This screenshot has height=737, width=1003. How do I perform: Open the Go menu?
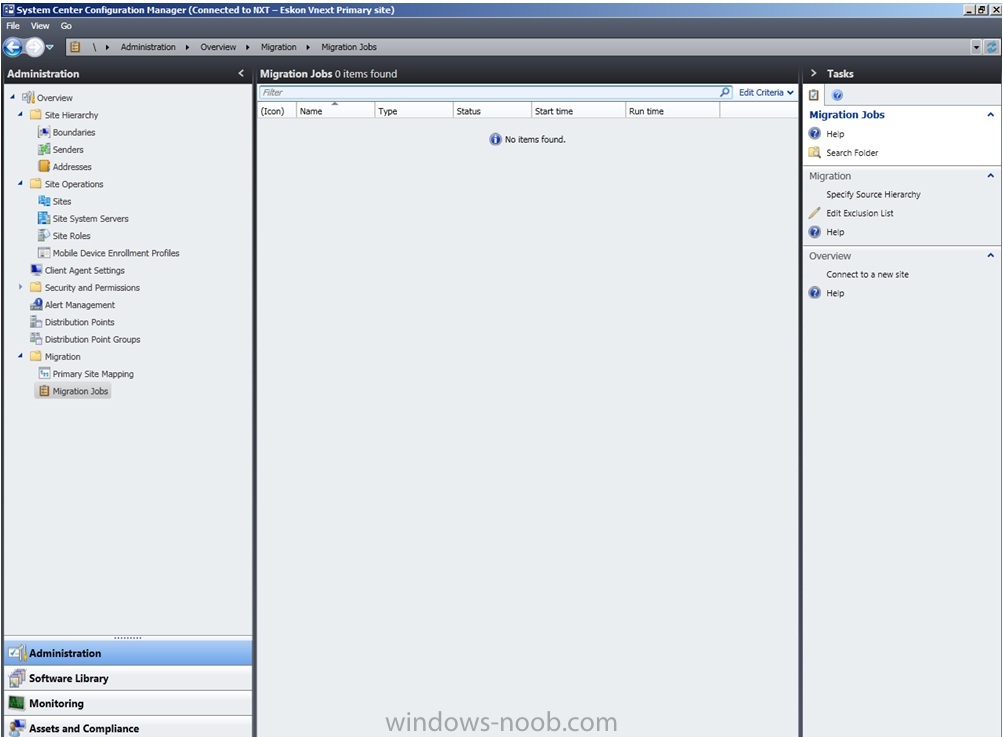pyautogui.click(x=66, y=26)
